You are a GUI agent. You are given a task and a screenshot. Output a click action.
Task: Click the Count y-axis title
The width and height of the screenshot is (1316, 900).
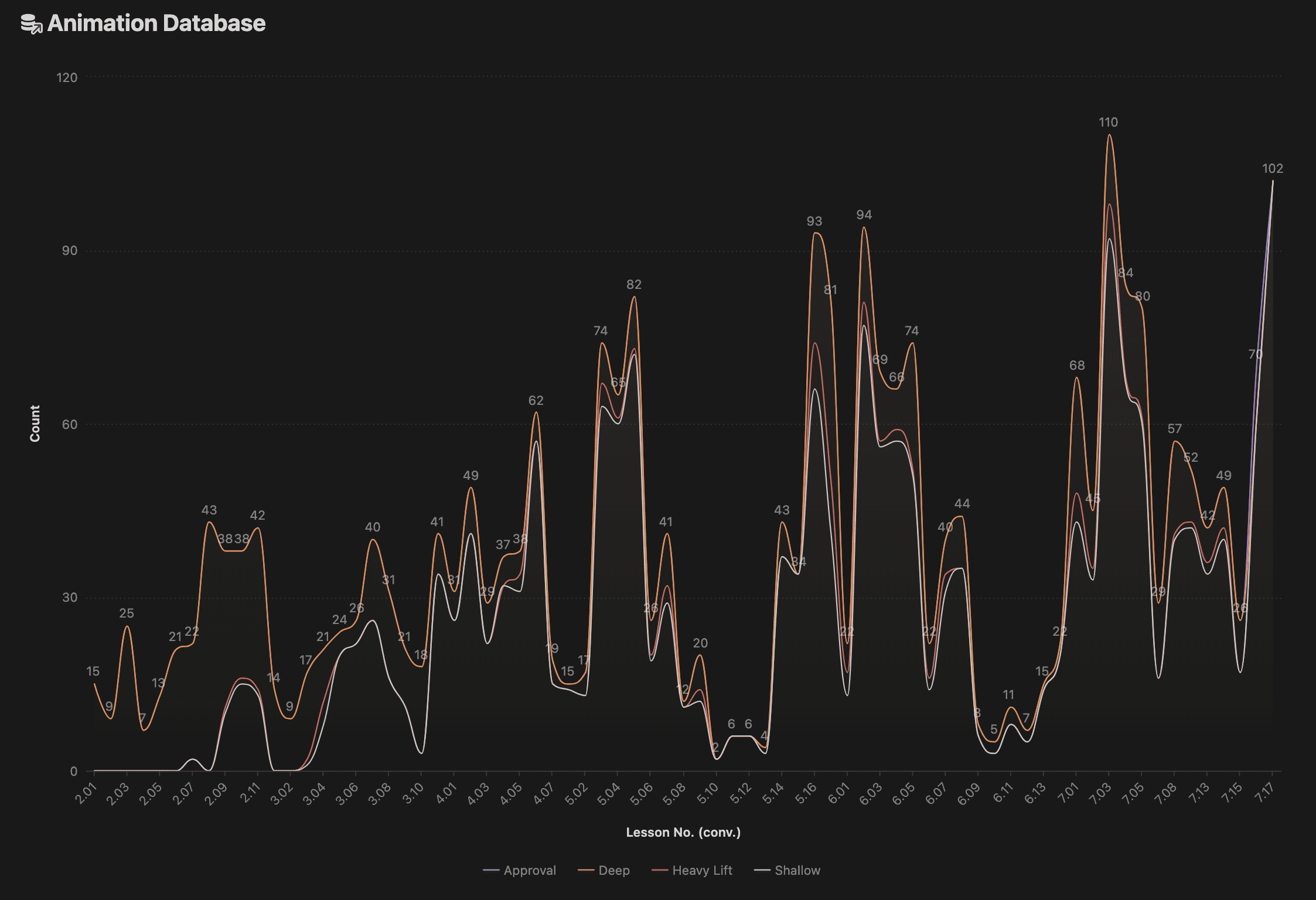(35, 423)
